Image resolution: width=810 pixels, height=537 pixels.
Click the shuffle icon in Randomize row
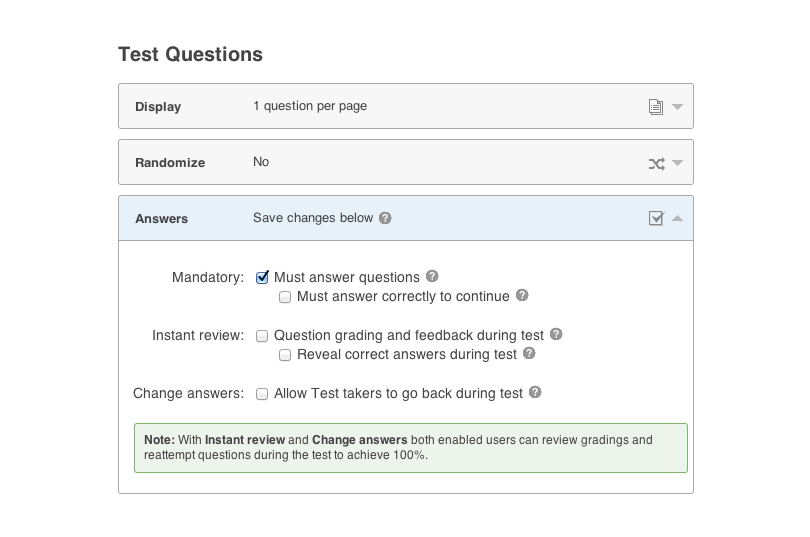click(x=656, y=163)
